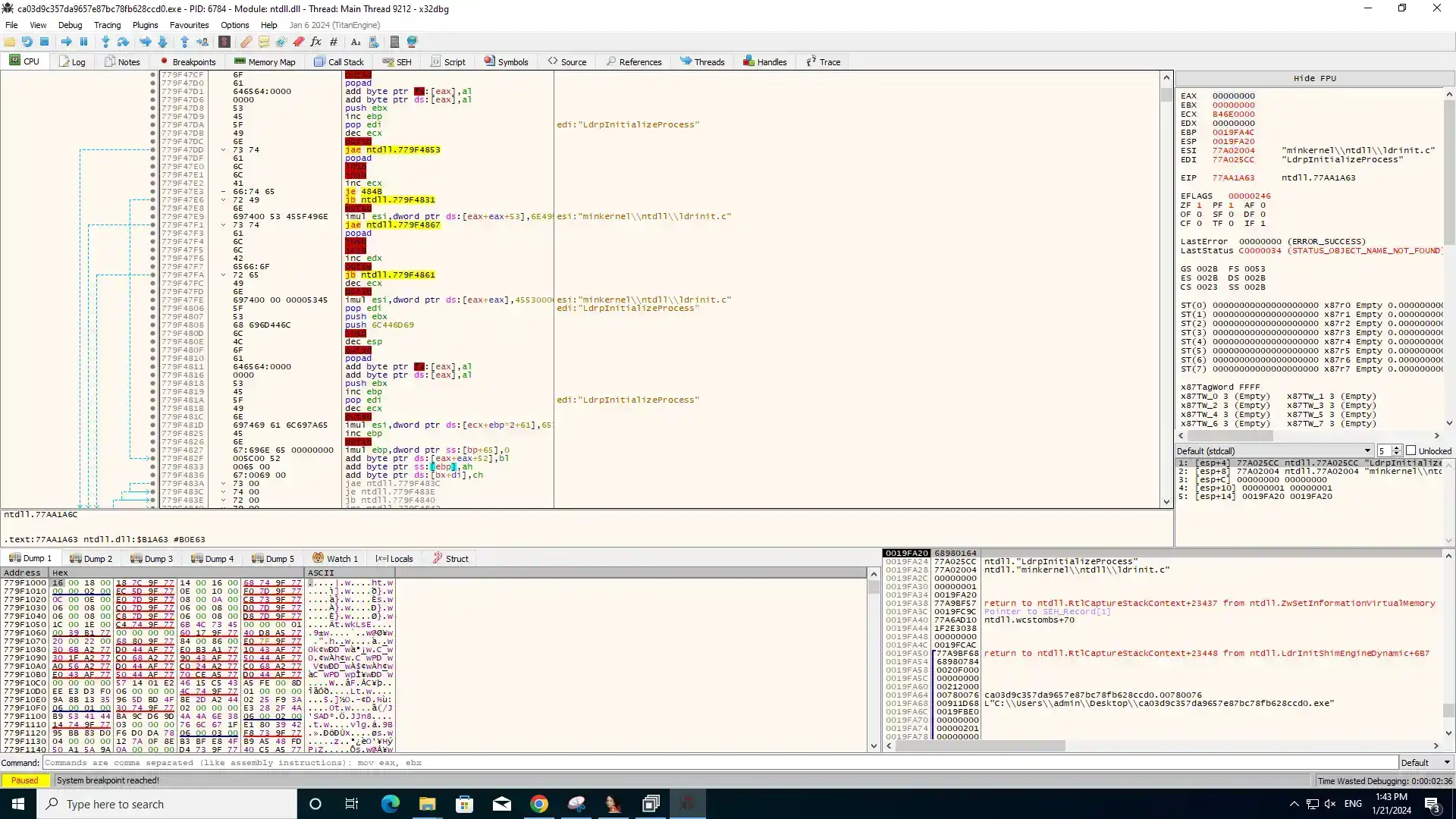Open the Debug menu
This screenshot has height=819, width=1456.
70,25
